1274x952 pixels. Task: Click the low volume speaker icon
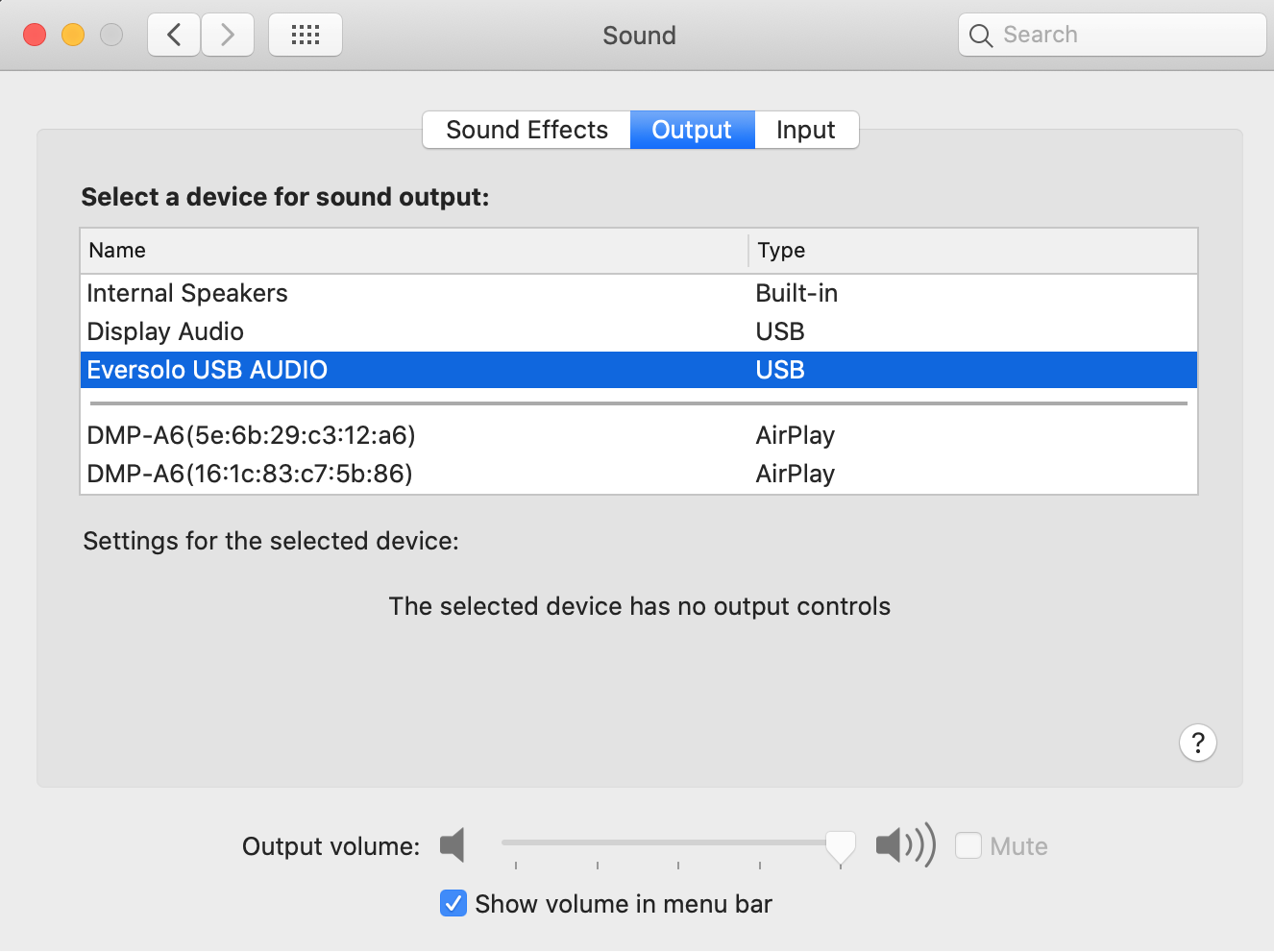point(453,845)
